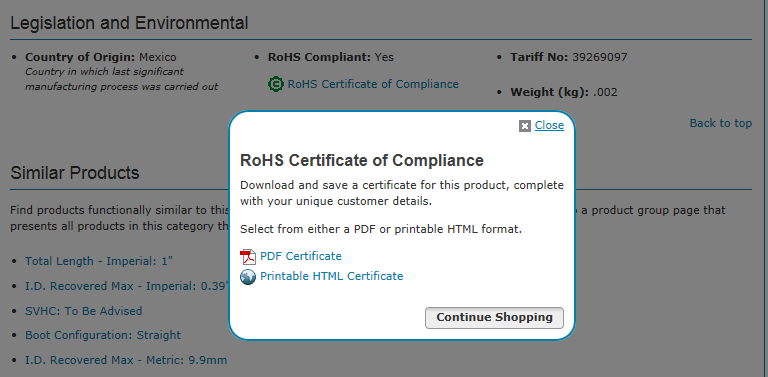Close the popup via the Close link
The width and height of the screenshot is (768, 377).
tap(549, 125)
